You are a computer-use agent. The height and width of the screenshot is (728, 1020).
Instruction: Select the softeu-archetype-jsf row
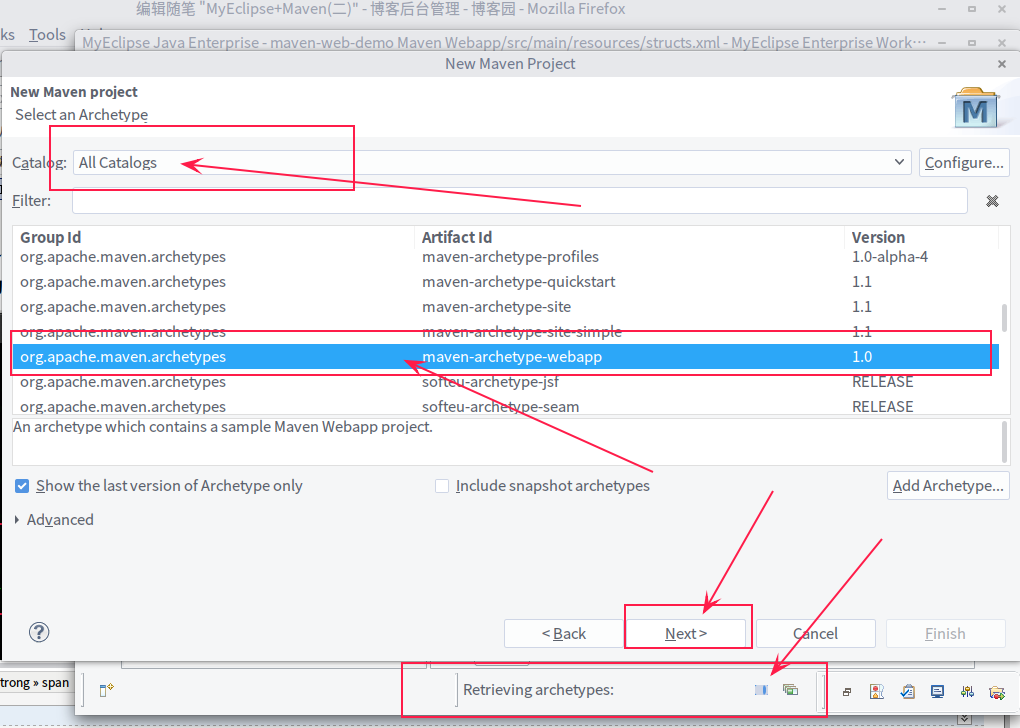pyautogui.click(x=505, y=381)
